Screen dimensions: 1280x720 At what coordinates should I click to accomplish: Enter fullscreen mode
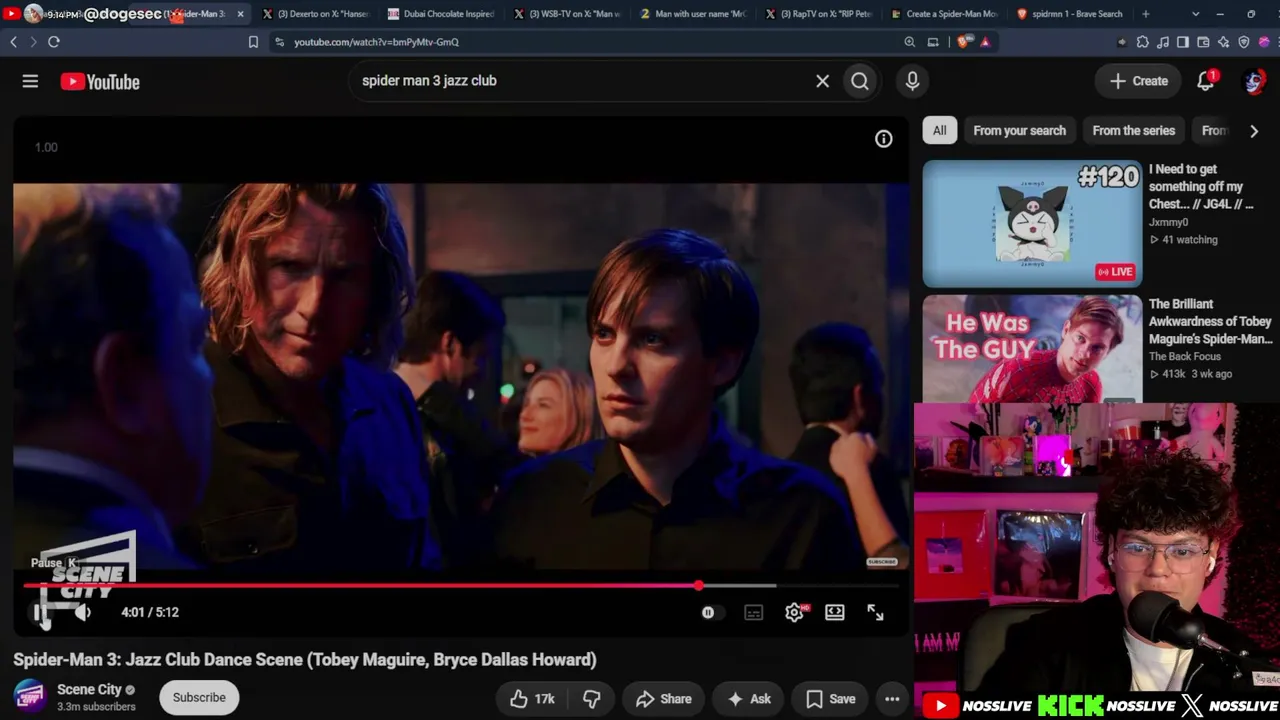click(x=875, y=612)
